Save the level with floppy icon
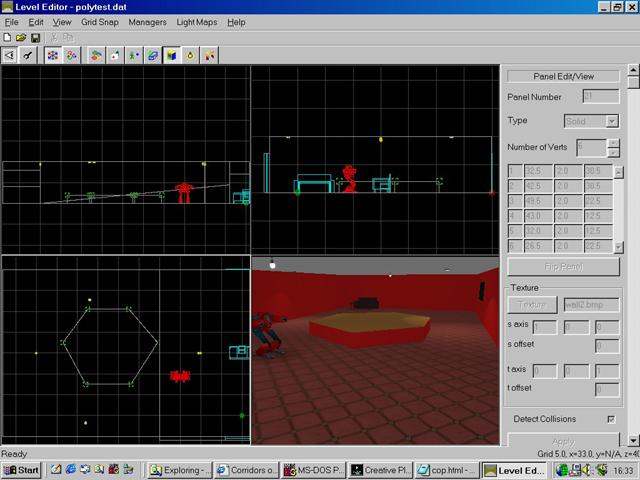 click(x=36, y=38)
